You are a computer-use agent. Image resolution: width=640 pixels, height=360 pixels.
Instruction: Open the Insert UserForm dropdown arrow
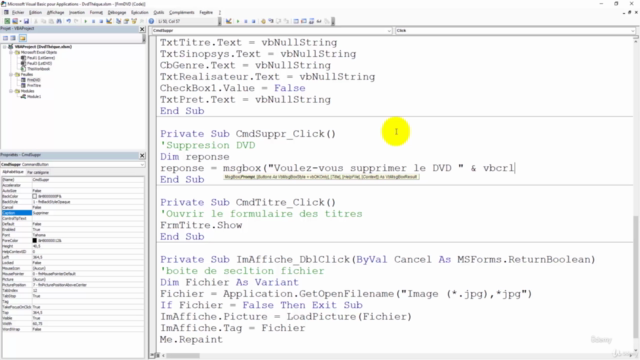(x=20, y=21)
